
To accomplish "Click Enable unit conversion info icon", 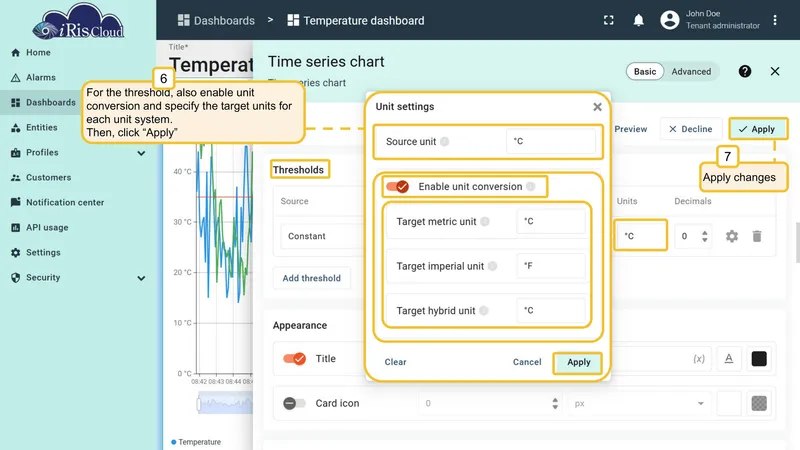I will 531,187.
